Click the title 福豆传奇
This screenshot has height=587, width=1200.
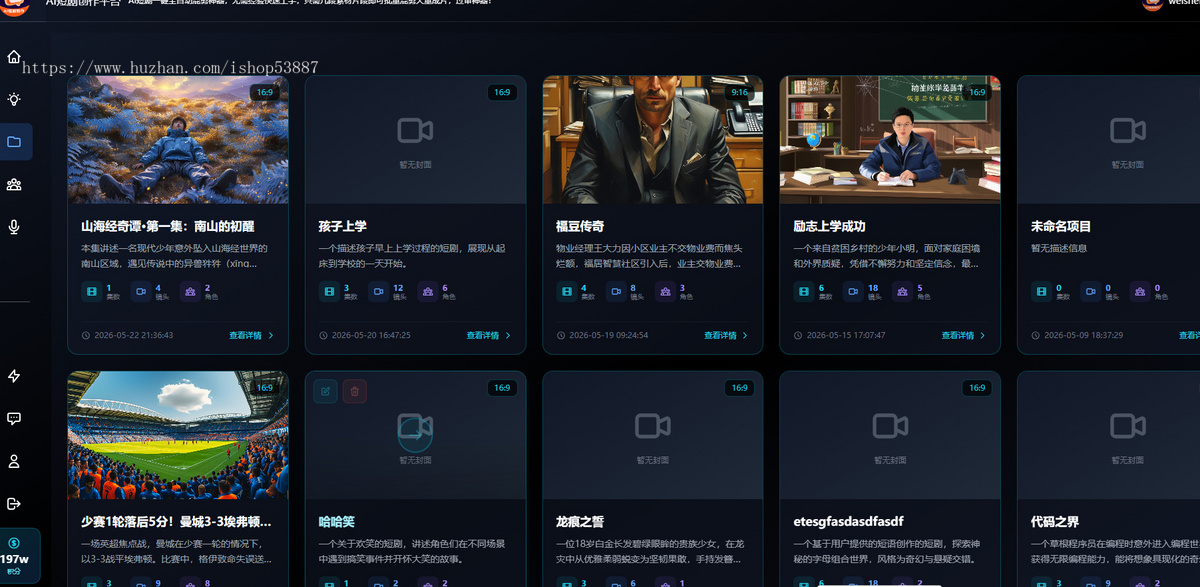point(580,227)
